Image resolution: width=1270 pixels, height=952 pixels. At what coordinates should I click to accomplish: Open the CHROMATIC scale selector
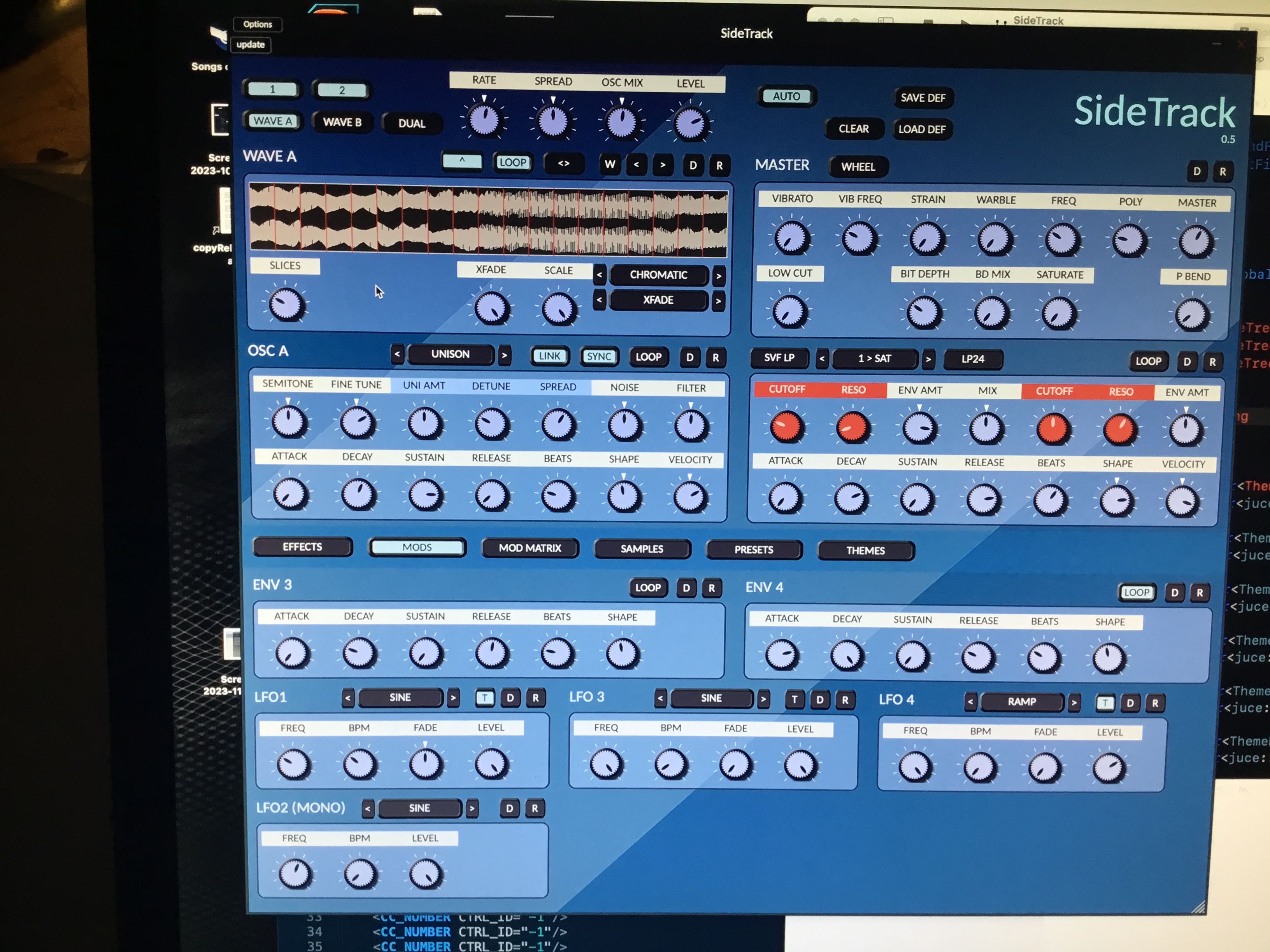(658, 275)
